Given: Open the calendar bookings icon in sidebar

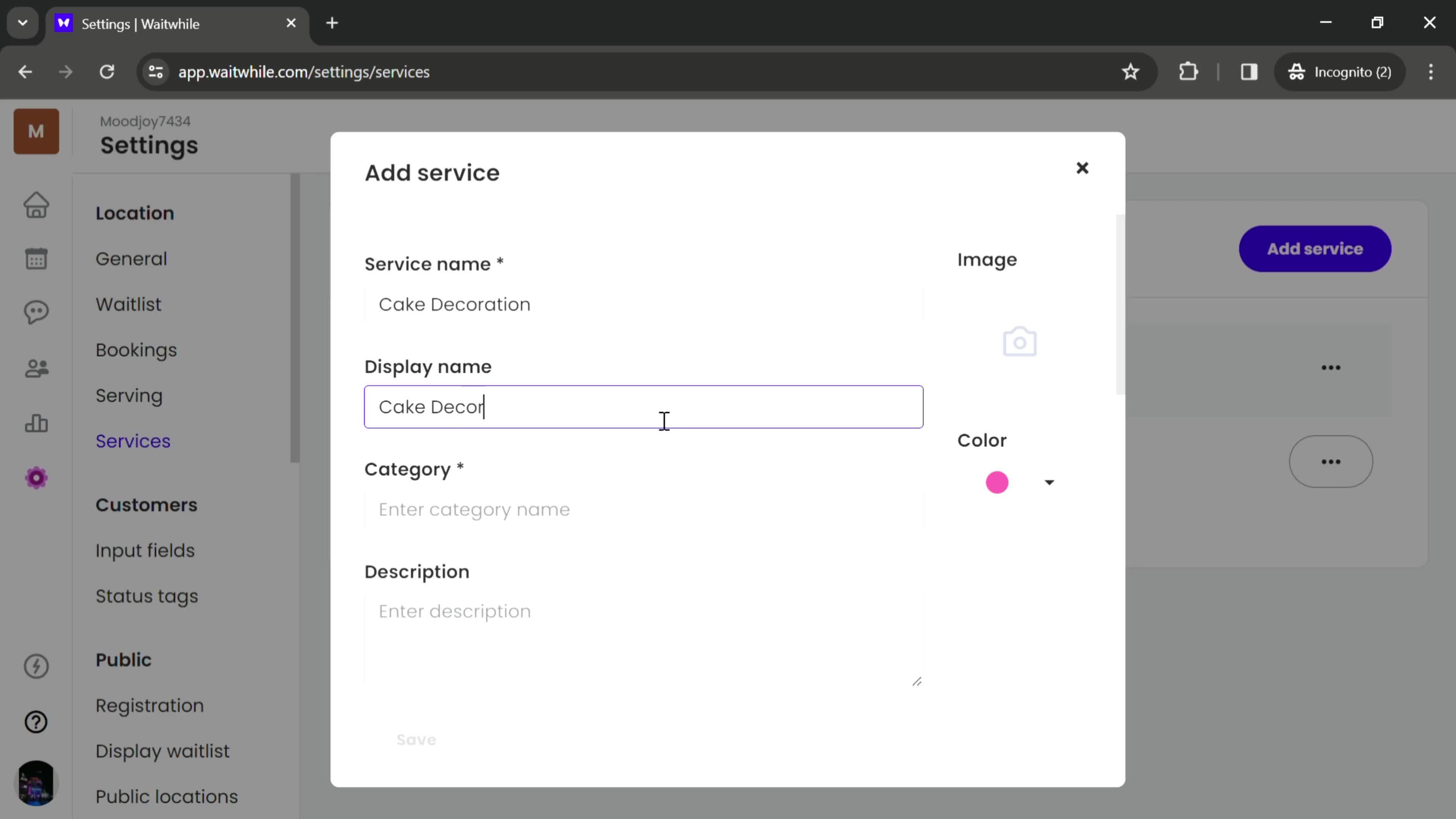Looking at the screenshot, I should coord(36,259).
